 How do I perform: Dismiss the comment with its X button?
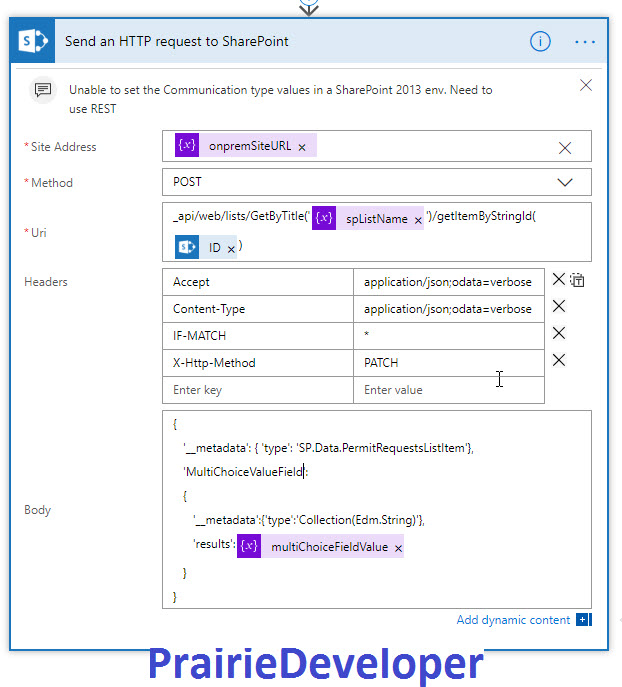point(586,85)
